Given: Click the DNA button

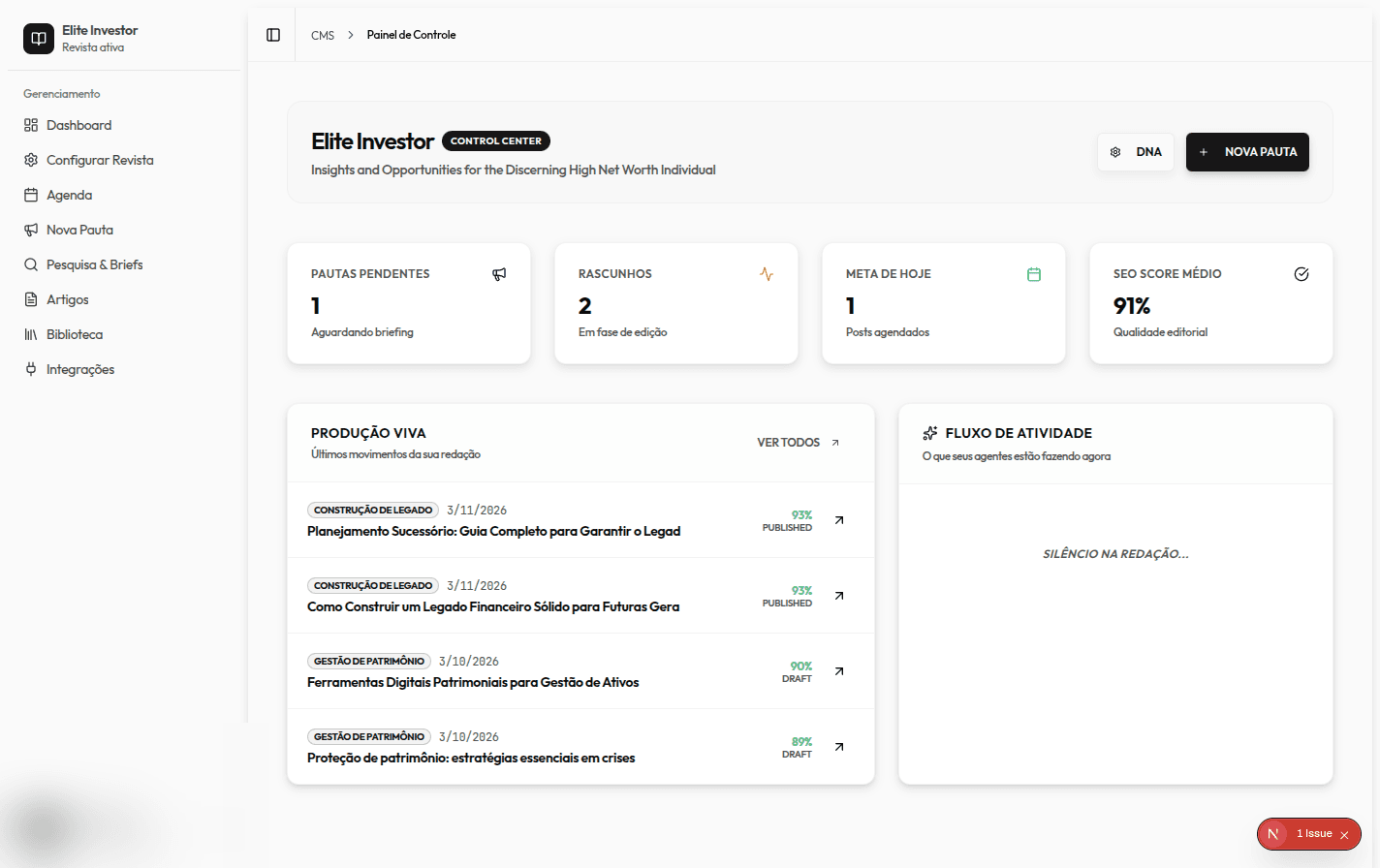Looking at the screenshot, I should pyautogui.click(x=1136, y=152).
